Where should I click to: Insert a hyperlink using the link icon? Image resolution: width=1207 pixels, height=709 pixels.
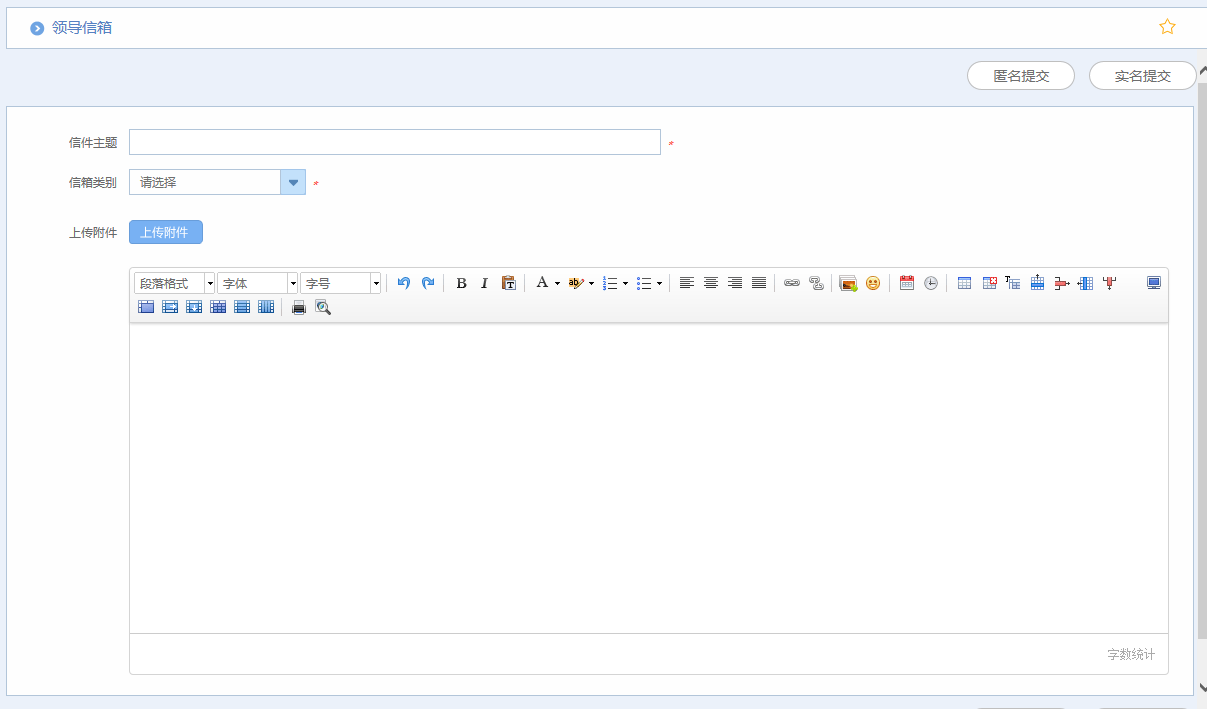coord(792,283)
